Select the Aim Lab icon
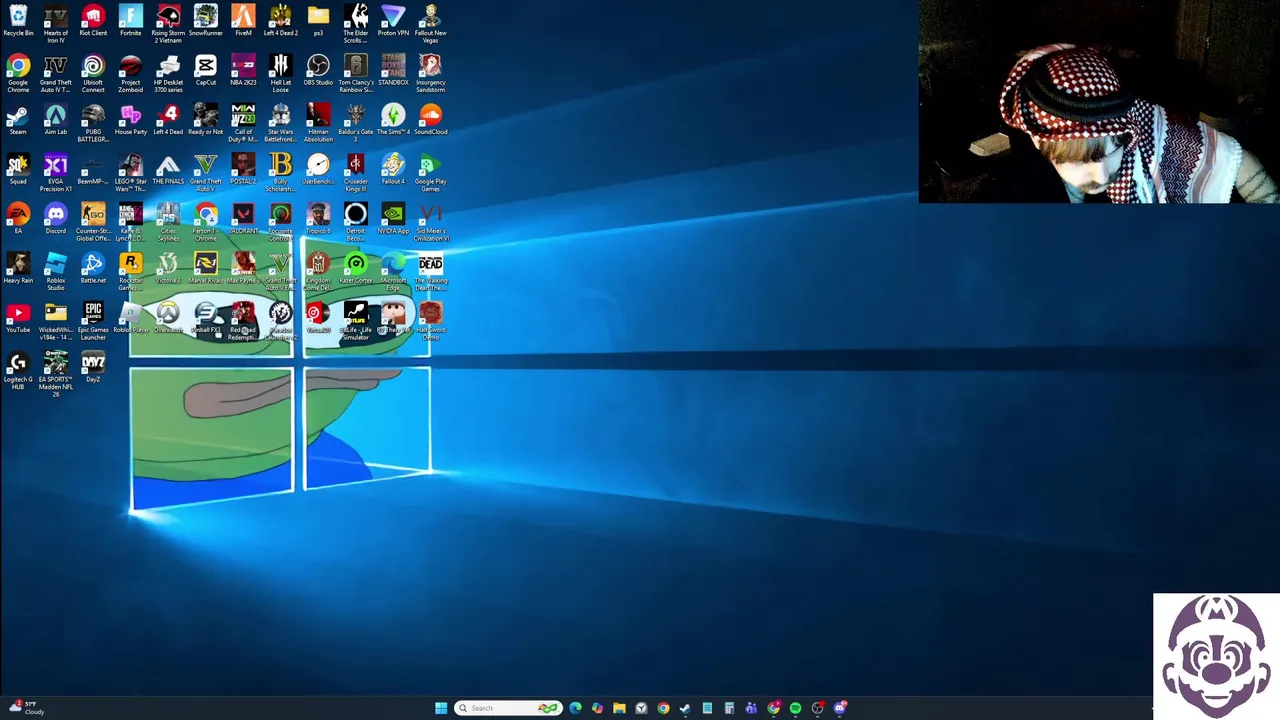 56,121
